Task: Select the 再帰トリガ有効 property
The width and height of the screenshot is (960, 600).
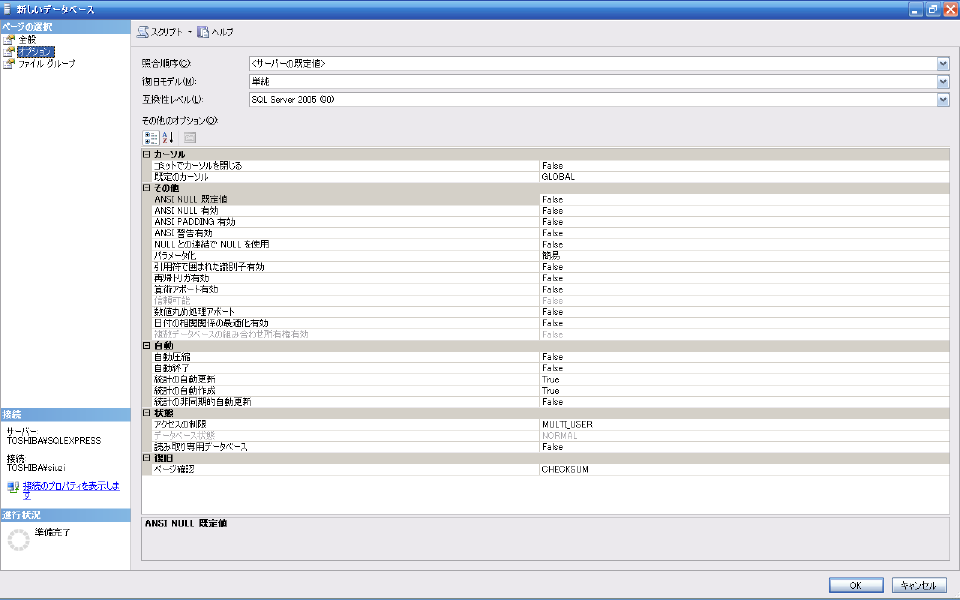Action: (x=550, y=278)
